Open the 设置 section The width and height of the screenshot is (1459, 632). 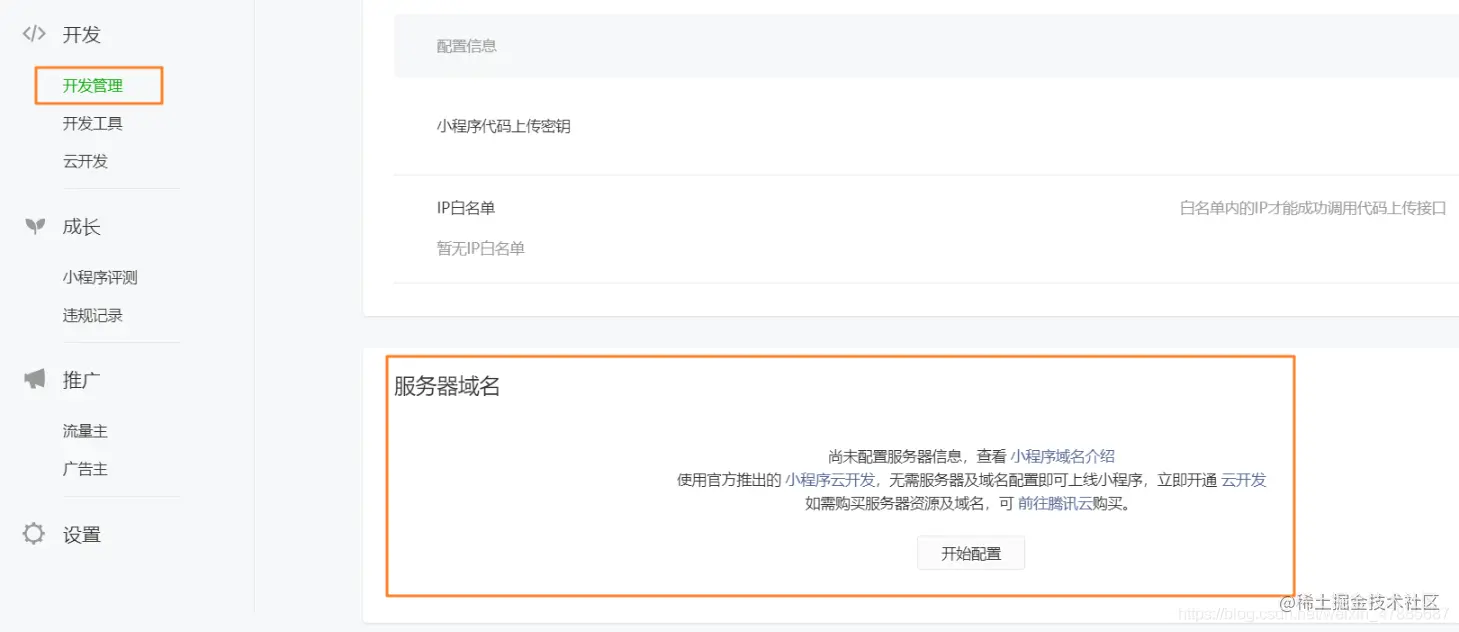point(82,535)
